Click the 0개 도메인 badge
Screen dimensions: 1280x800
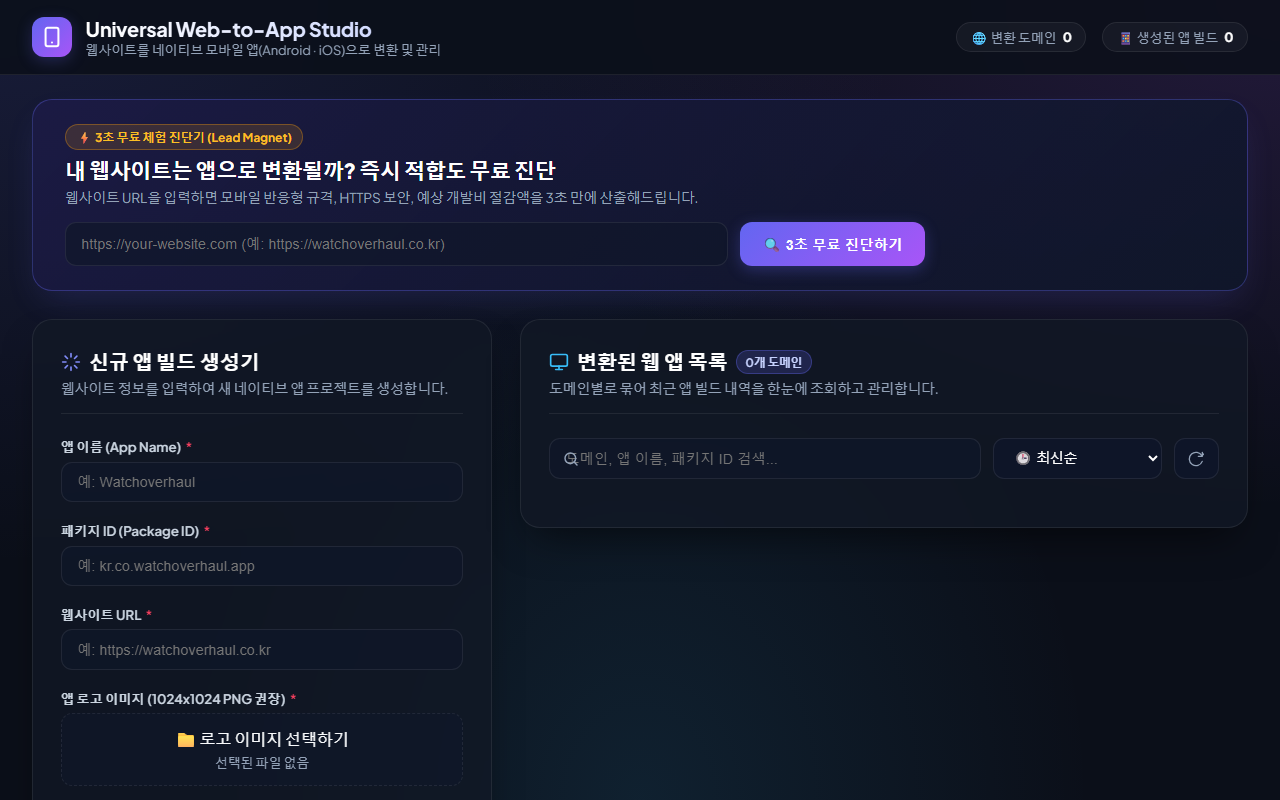click(774, 362)
